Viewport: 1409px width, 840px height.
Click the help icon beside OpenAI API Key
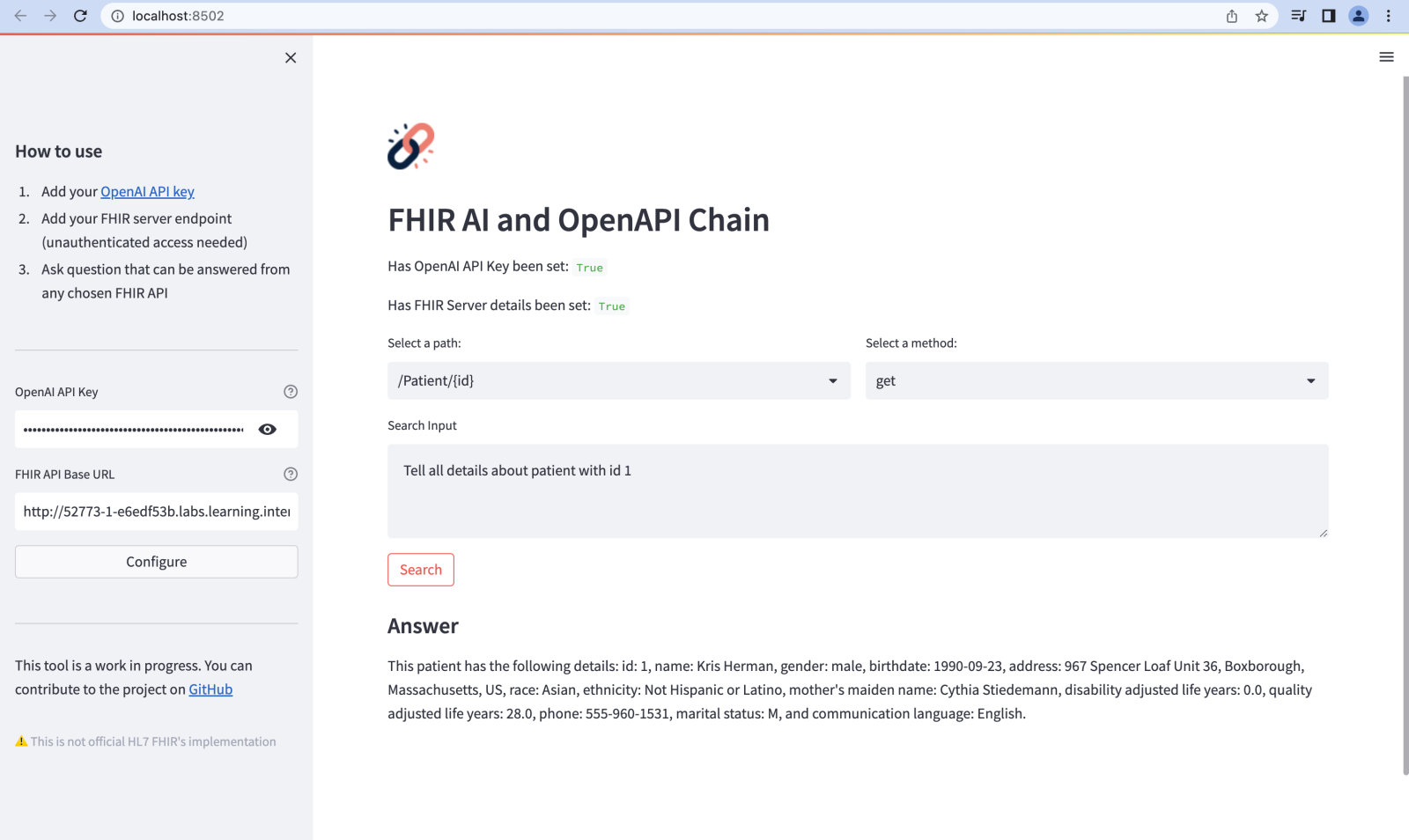coord(291,392)
